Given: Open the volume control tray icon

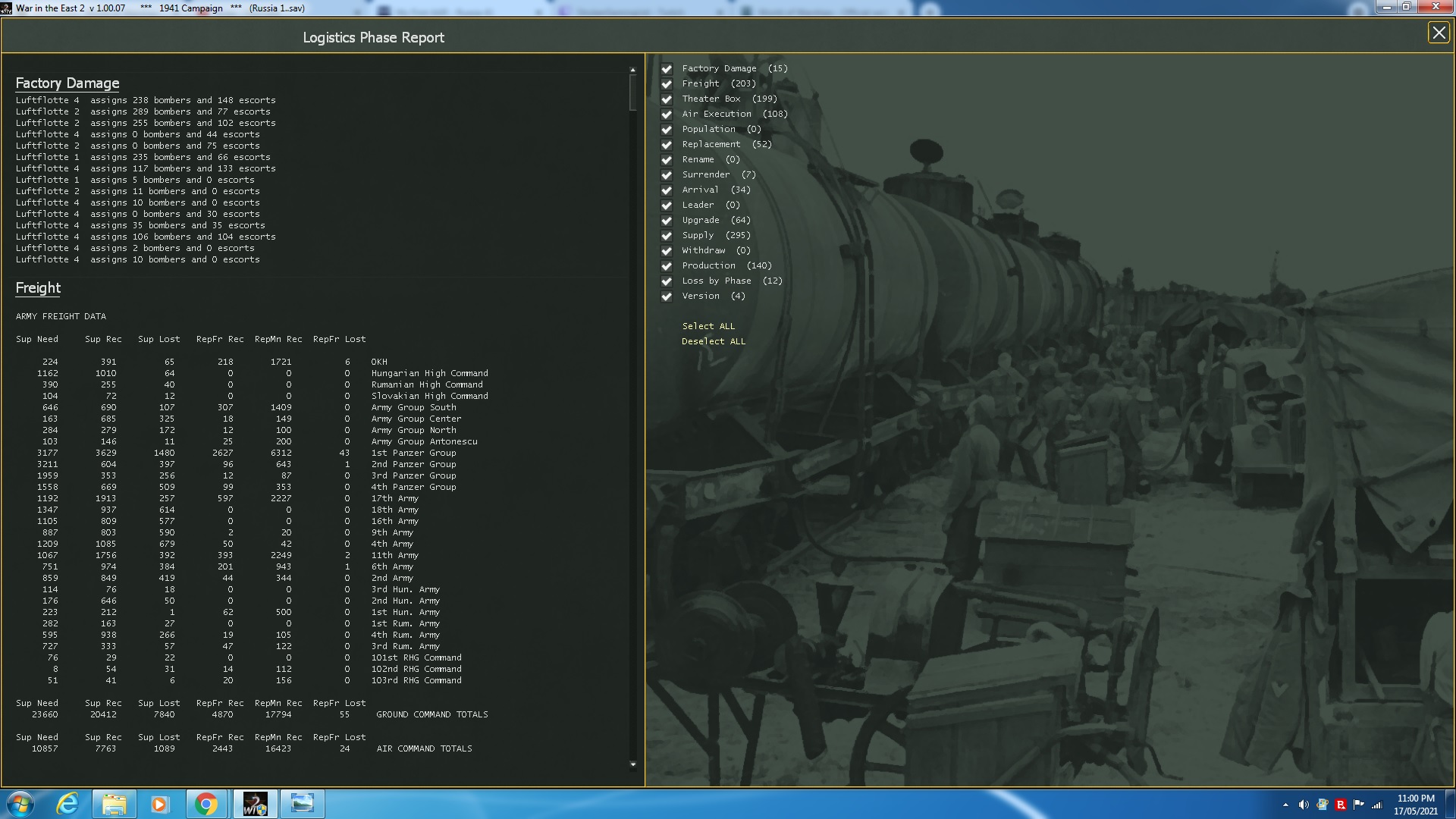Looking at the screenshot, I should (1303, 805).
